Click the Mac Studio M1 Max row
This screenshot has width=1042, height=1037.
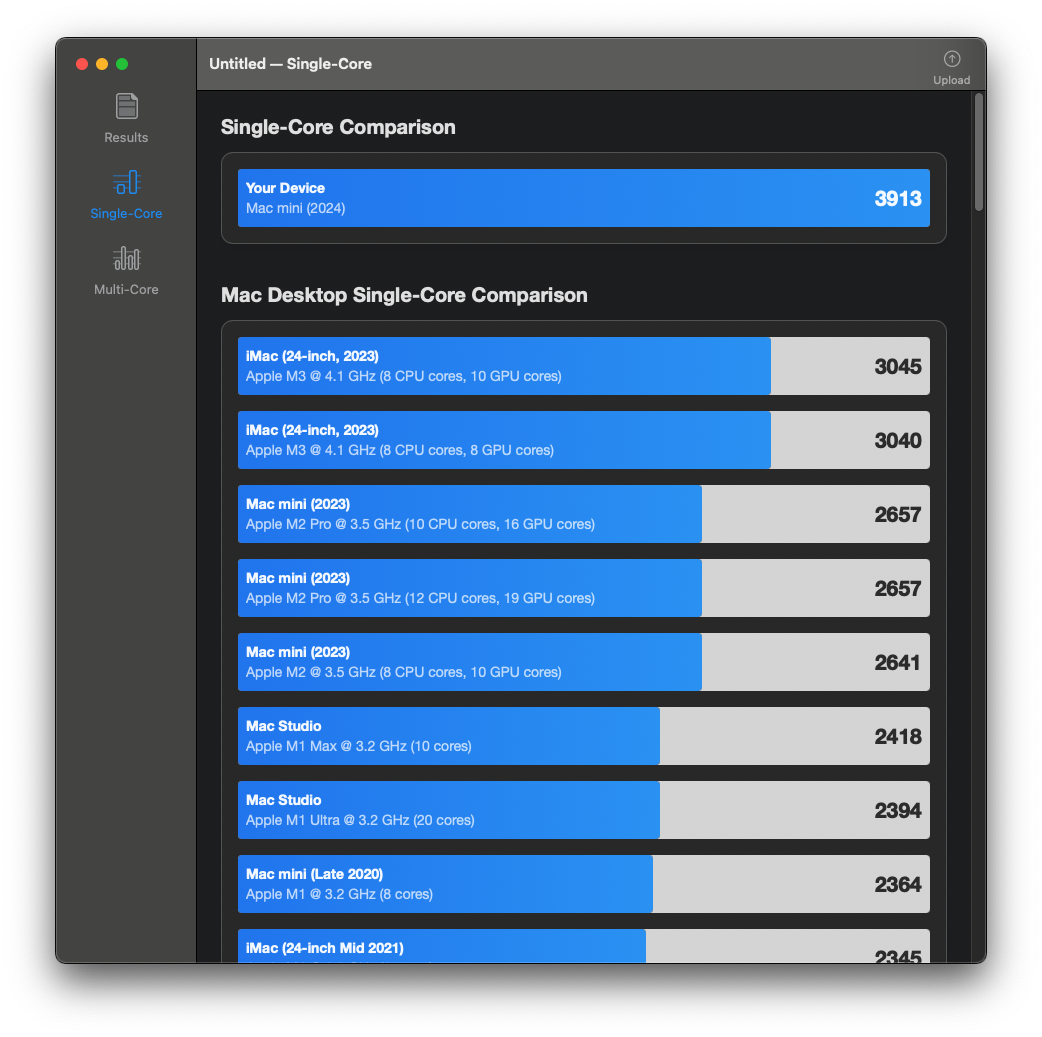pyautogui.click(x=583, y=736)
